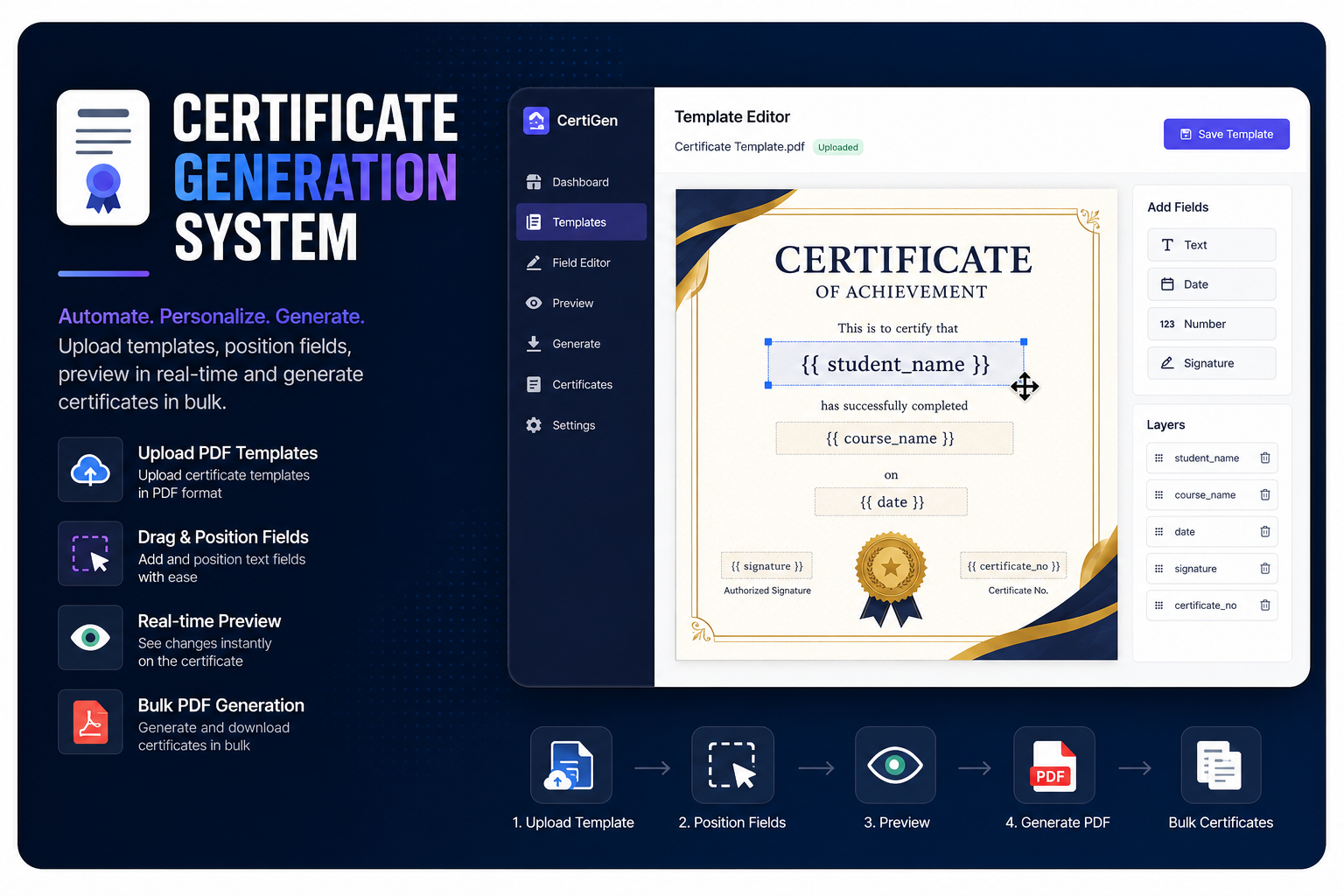Click the Template Editor heading
The height and width of the screenshot is (896, 1344).
[732, 116]
